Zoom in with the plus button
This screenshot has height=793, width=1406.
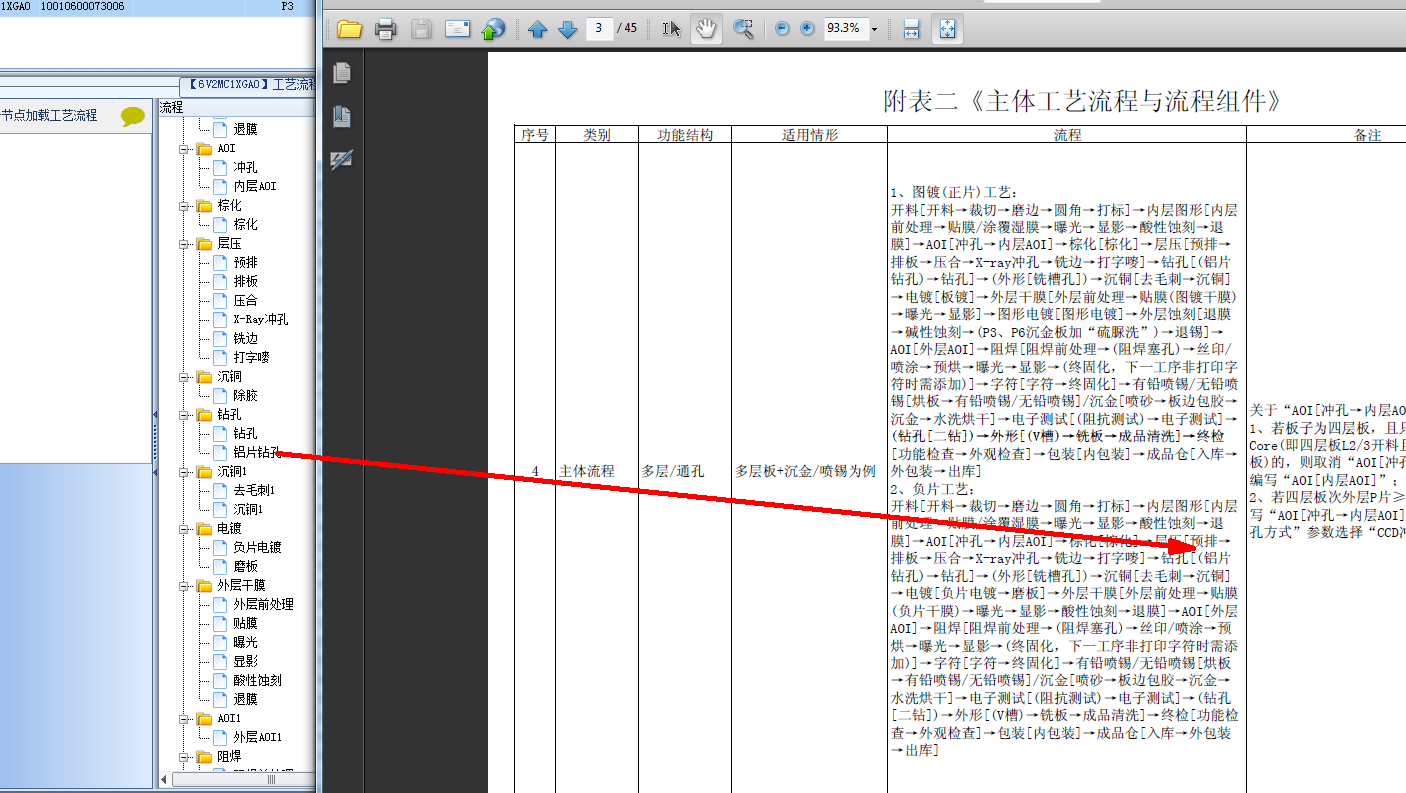(808, 29)
